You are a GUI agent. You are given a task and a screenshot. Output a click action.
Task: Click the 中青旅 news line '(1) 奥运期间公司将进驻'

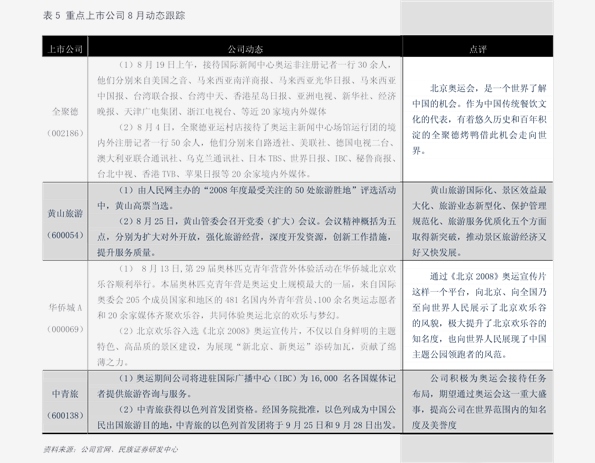[257, 378]
